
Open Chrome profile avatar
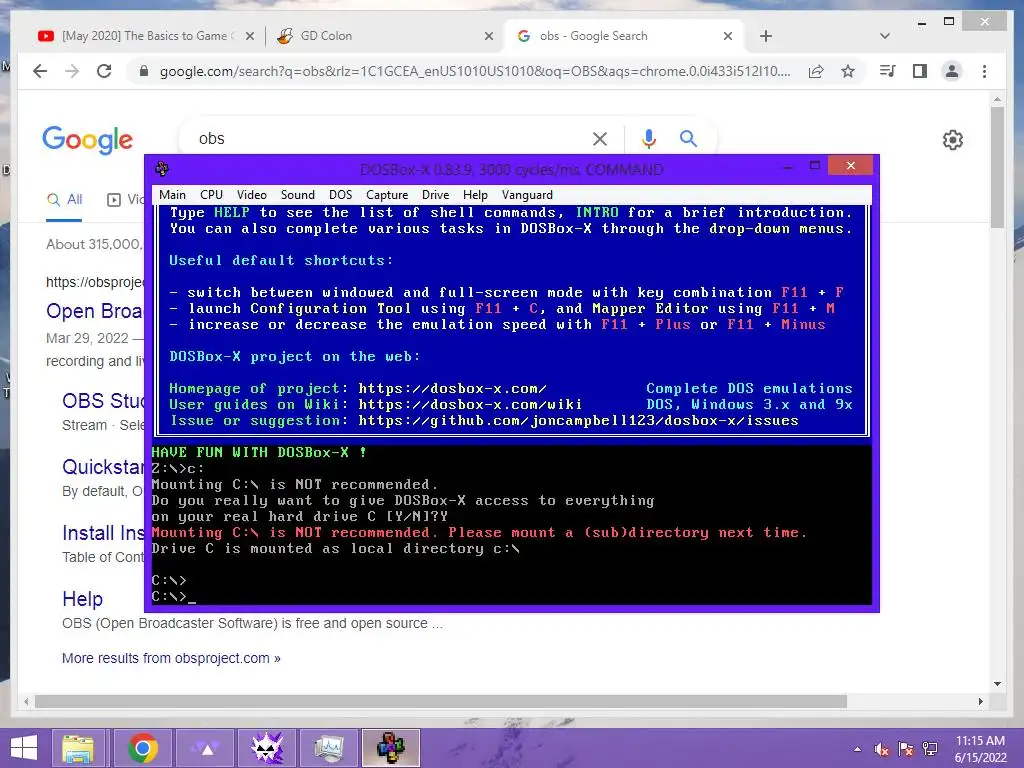coord(952,71)
